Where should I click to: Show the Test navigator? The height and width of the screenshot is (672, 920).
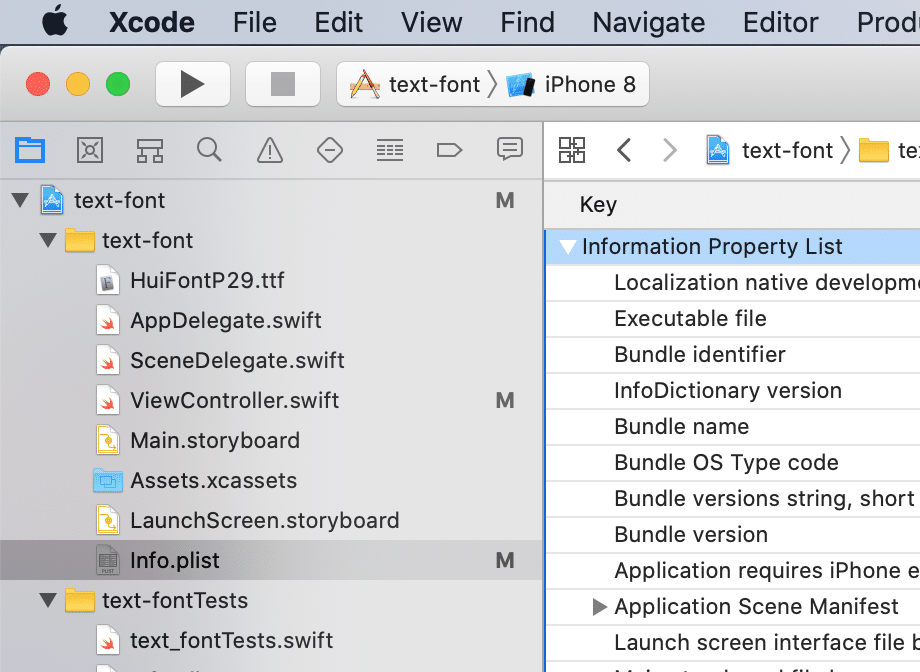[330, 150]
